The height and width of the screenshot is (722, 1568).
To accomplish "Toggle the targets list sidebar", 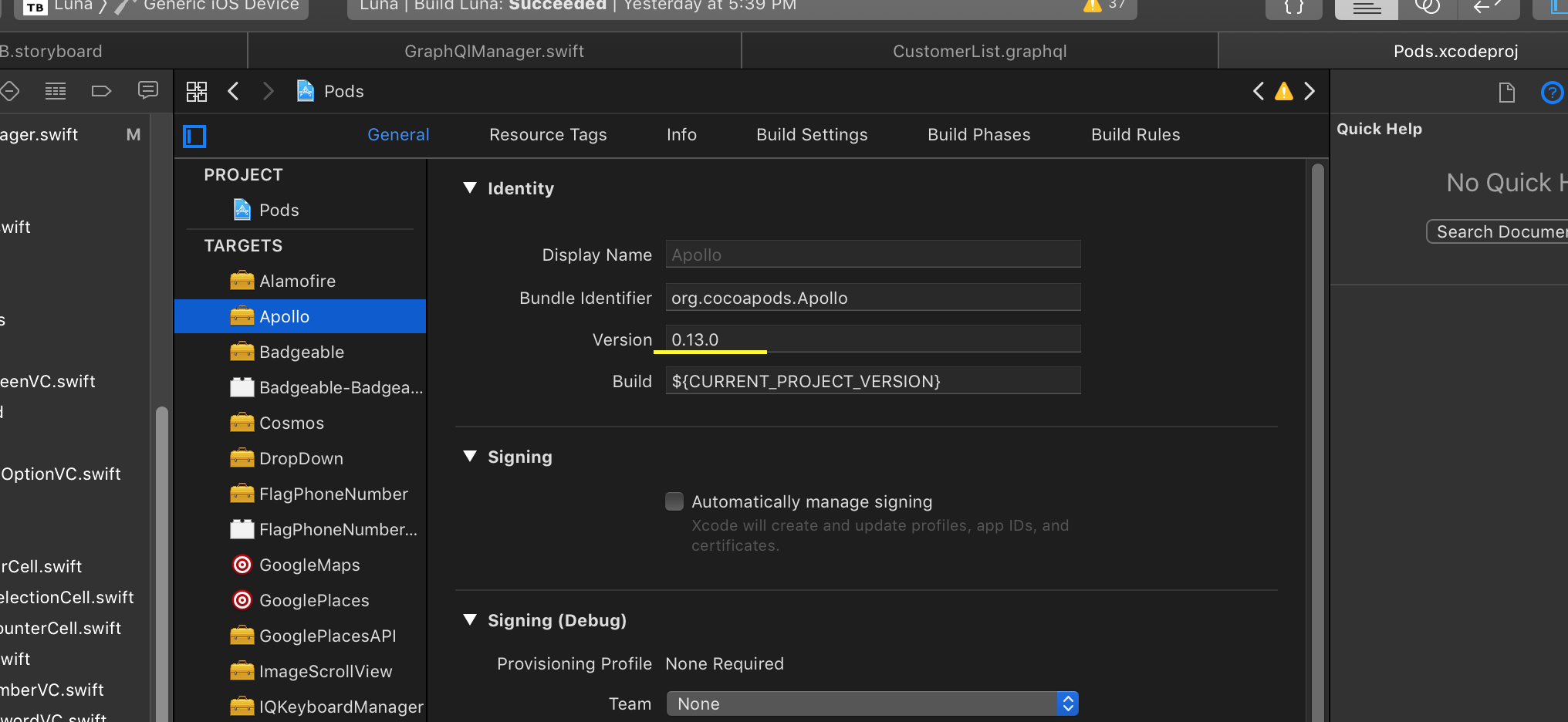I will 194,137.
